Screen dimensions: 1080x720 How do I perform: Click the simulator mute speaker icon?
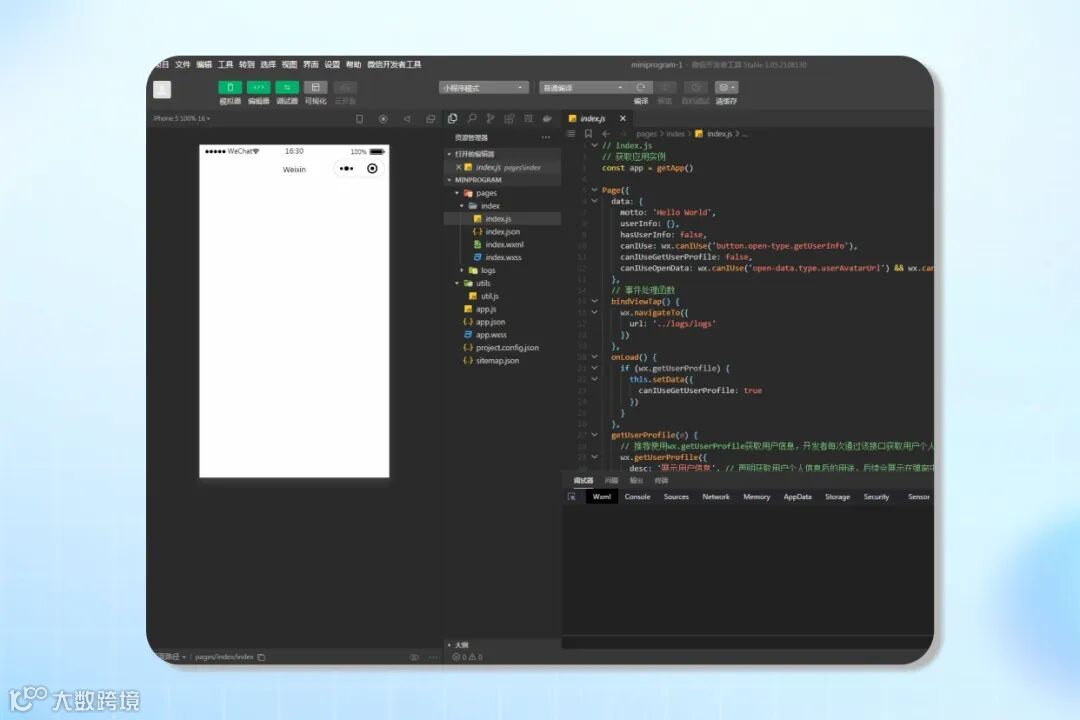(407, 119)
